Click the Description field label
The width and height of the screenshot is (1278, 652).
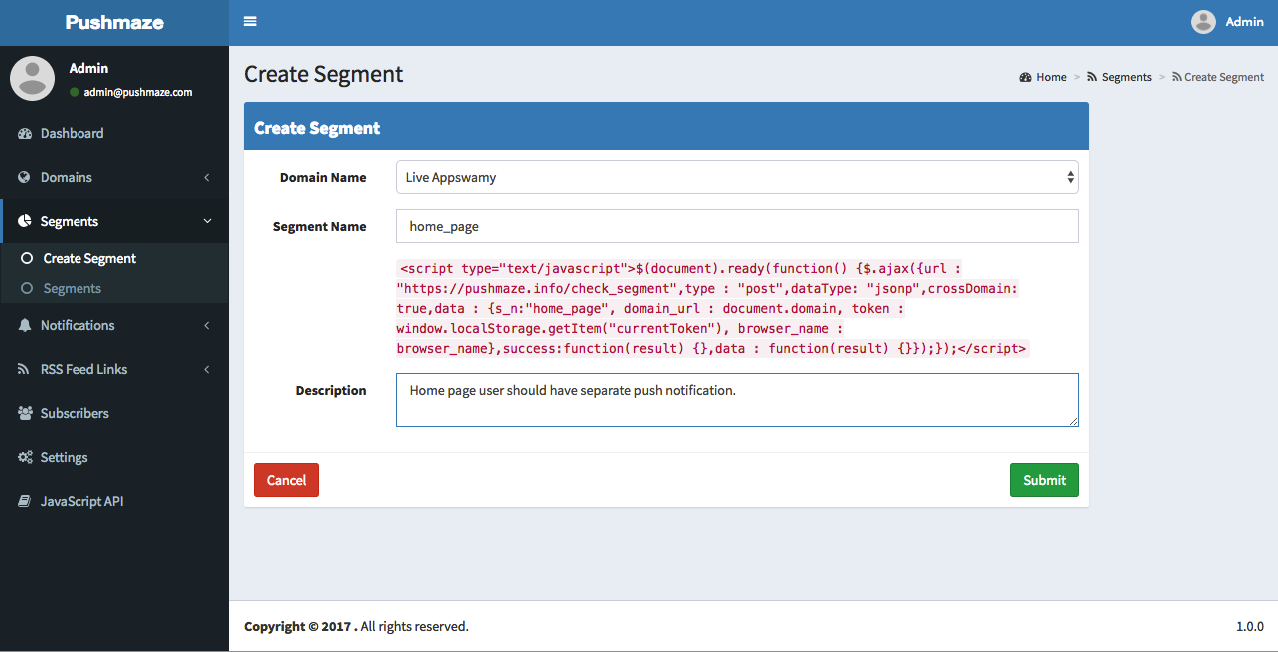331,390
